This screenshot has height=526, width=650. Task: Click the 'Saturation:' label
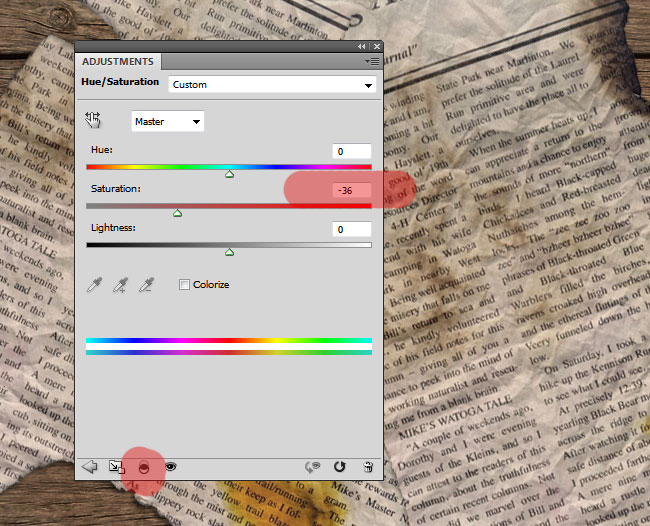pos(116,189)
